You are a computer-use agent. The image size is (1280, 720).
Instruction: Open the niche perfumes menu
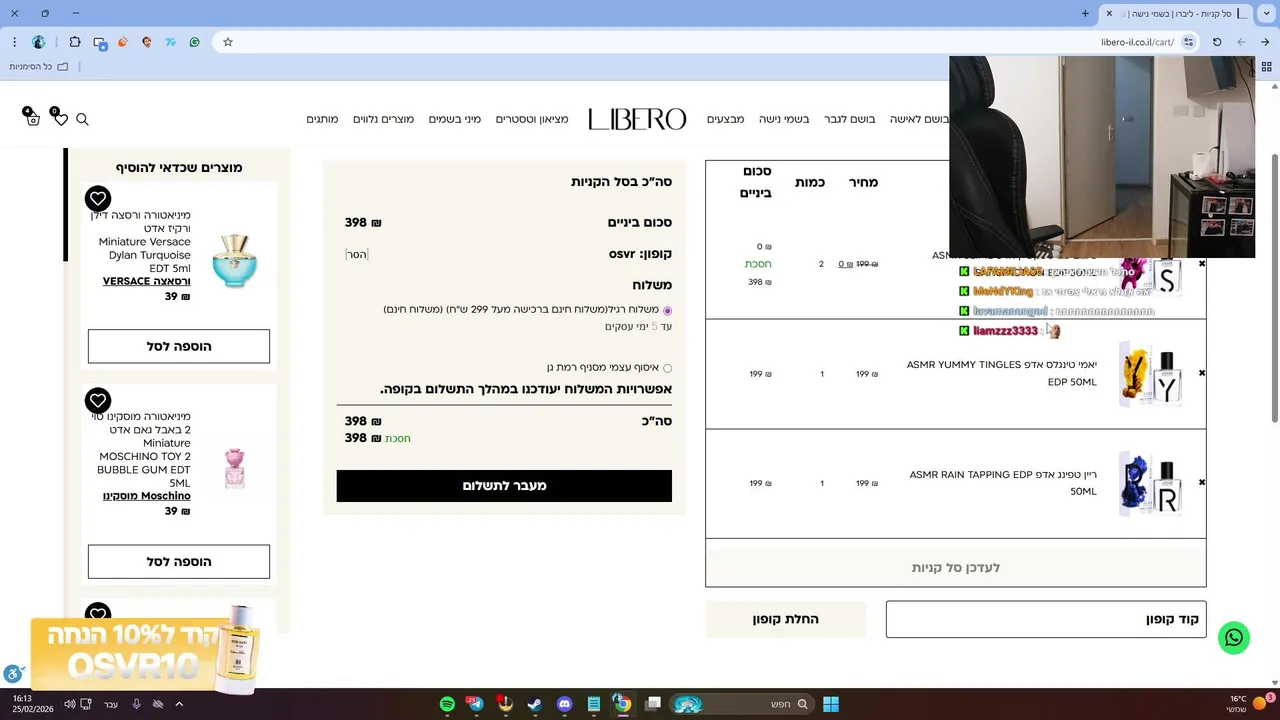click(x=784, y=119)
